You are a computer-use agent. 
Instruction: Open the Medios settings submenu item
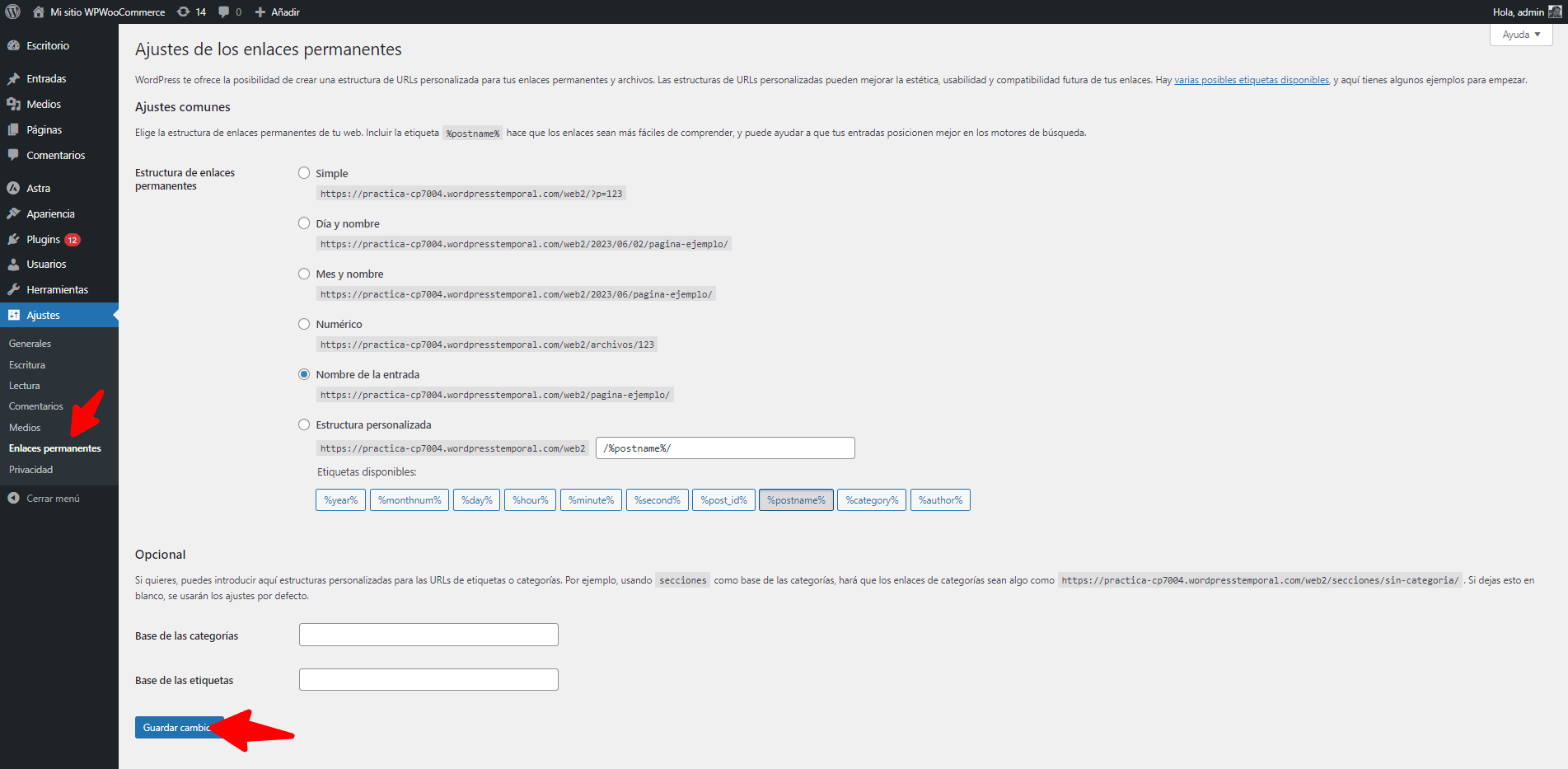[25, 428]
